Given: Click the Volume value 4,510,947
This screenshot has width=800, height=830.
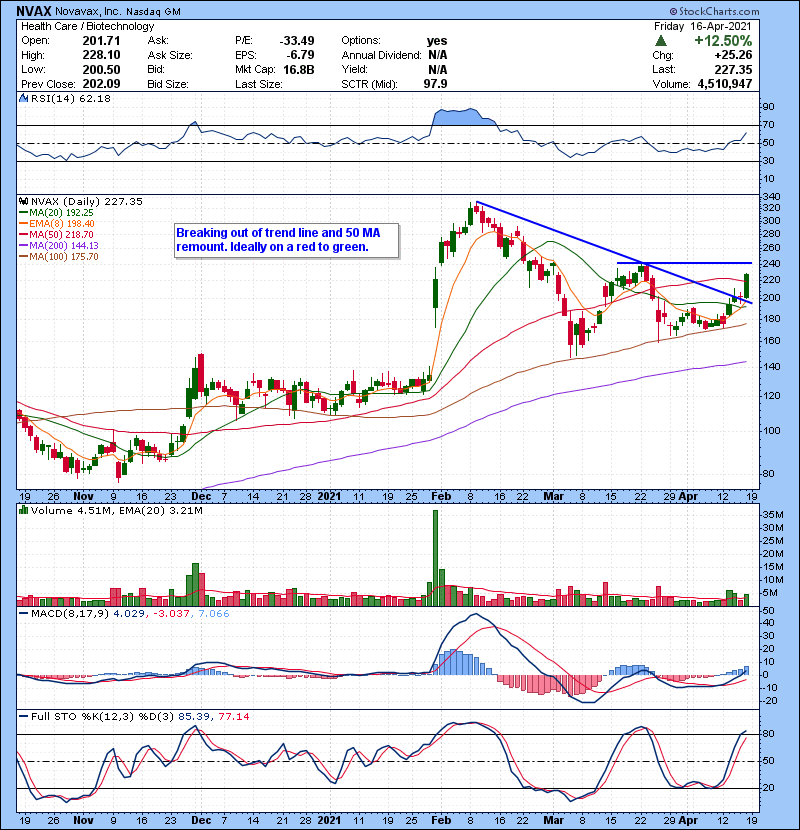Looking at the screenshot, I should pos(725,84).
